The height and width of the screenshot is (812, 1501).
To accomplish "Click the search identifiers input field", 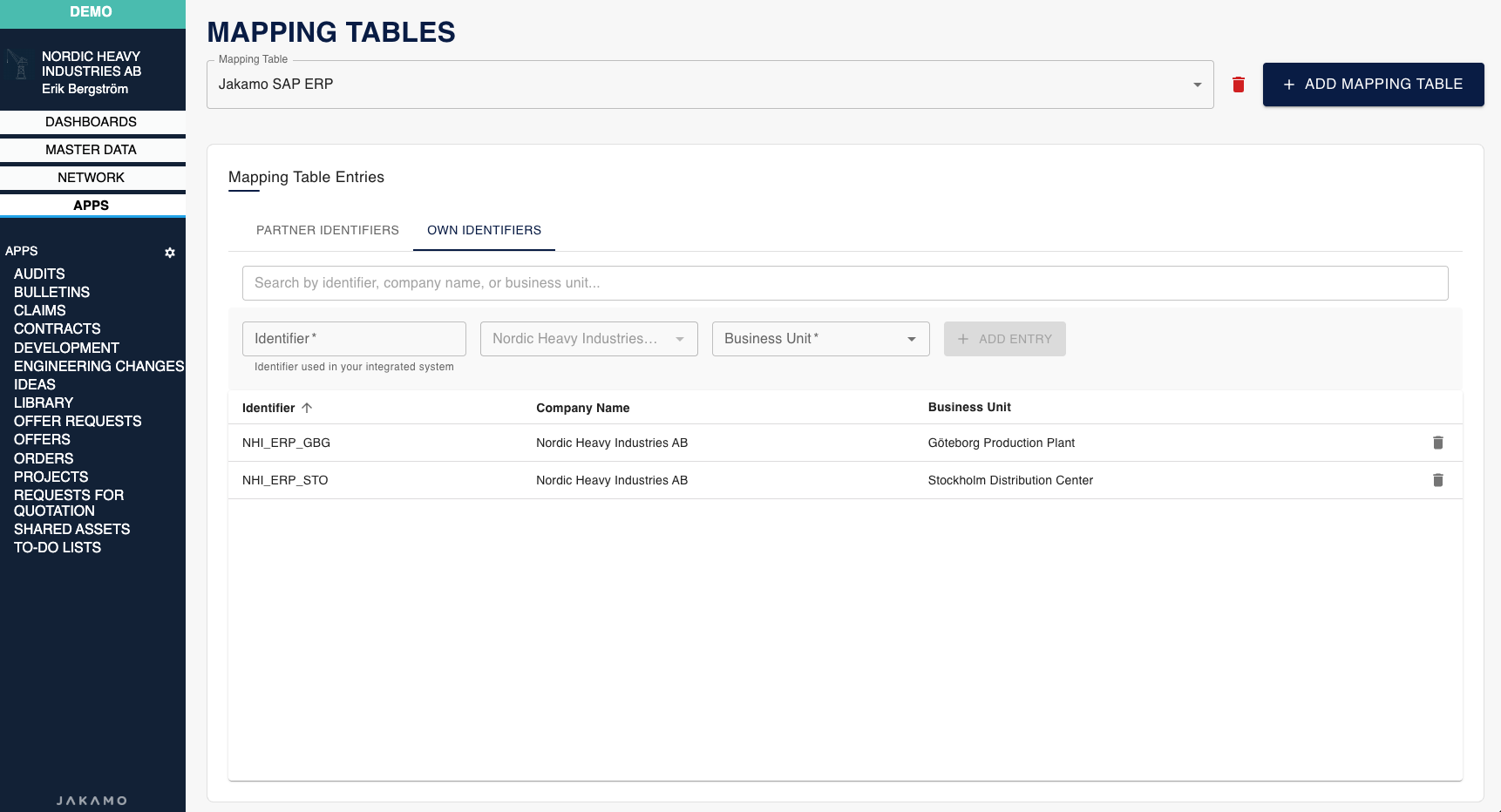I will pos(845,282).
